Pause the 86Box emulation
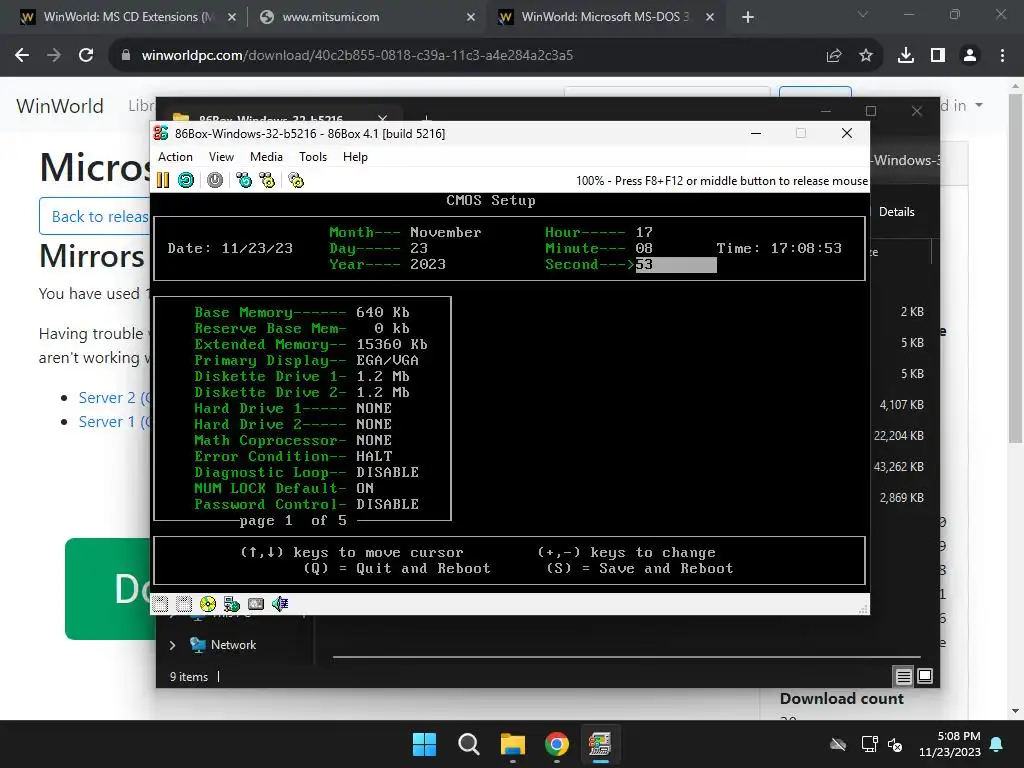The height and width of the screenshot is (768, 1024). (163, 180)
